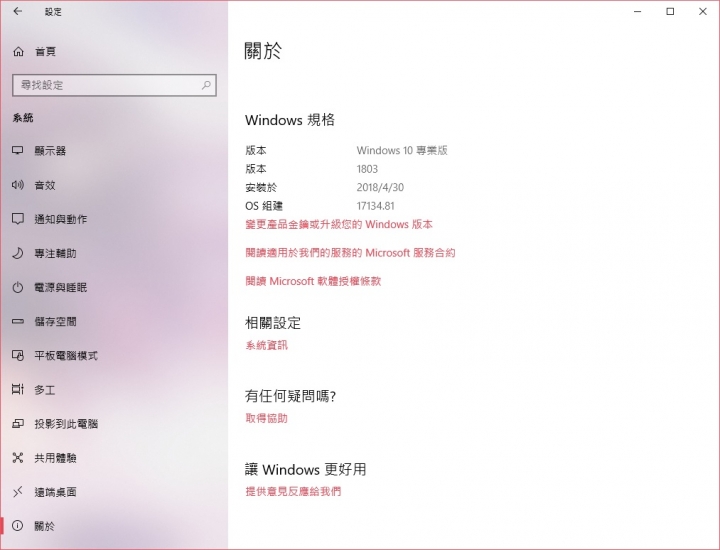Click the 安裝於 label
Screen dimensions: 720x550
[261, 187]
